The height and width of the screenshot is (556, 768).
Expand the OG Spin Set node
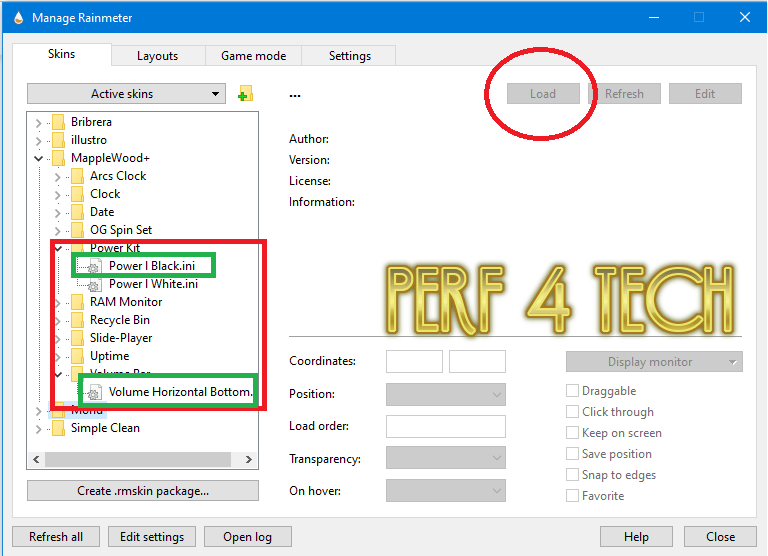click(x=57, y=231)
